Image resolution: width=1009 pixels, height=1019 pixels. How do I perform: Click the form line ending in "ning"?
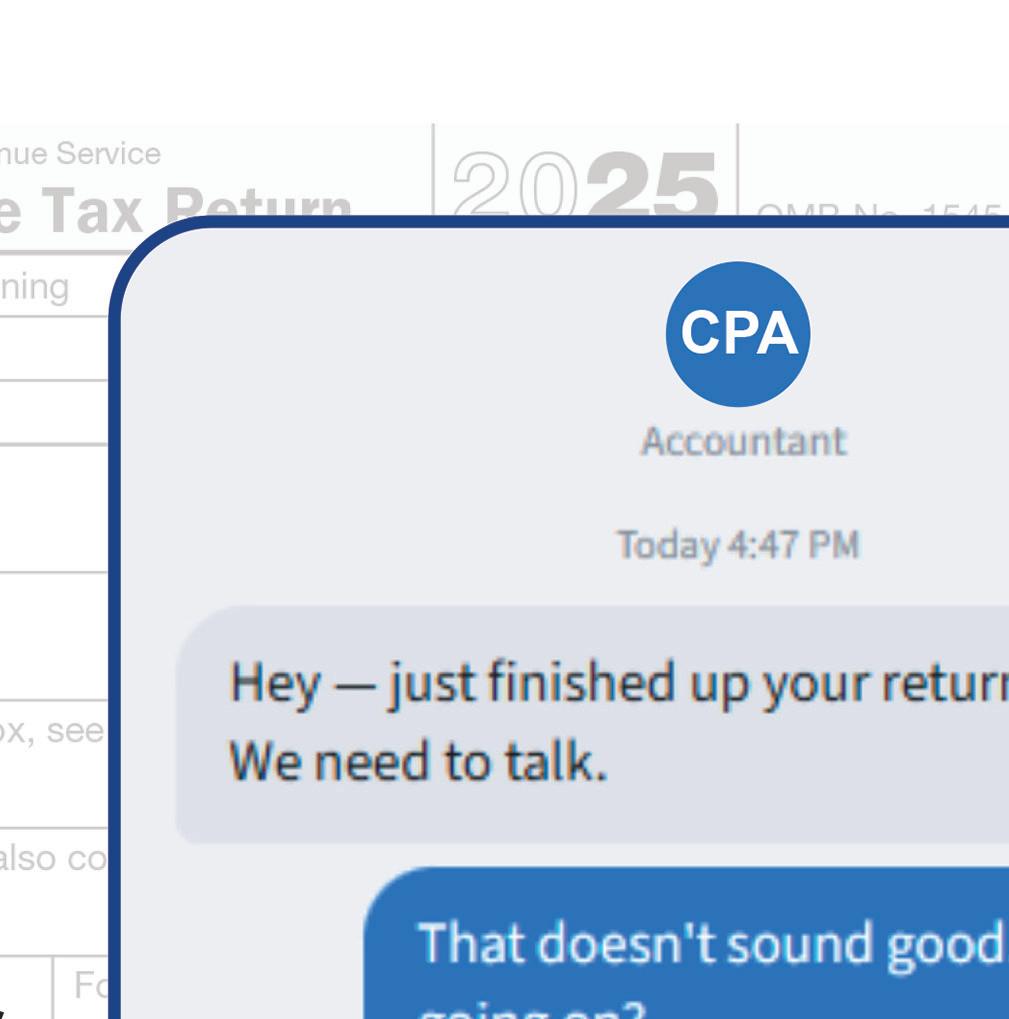pos(34,287)
